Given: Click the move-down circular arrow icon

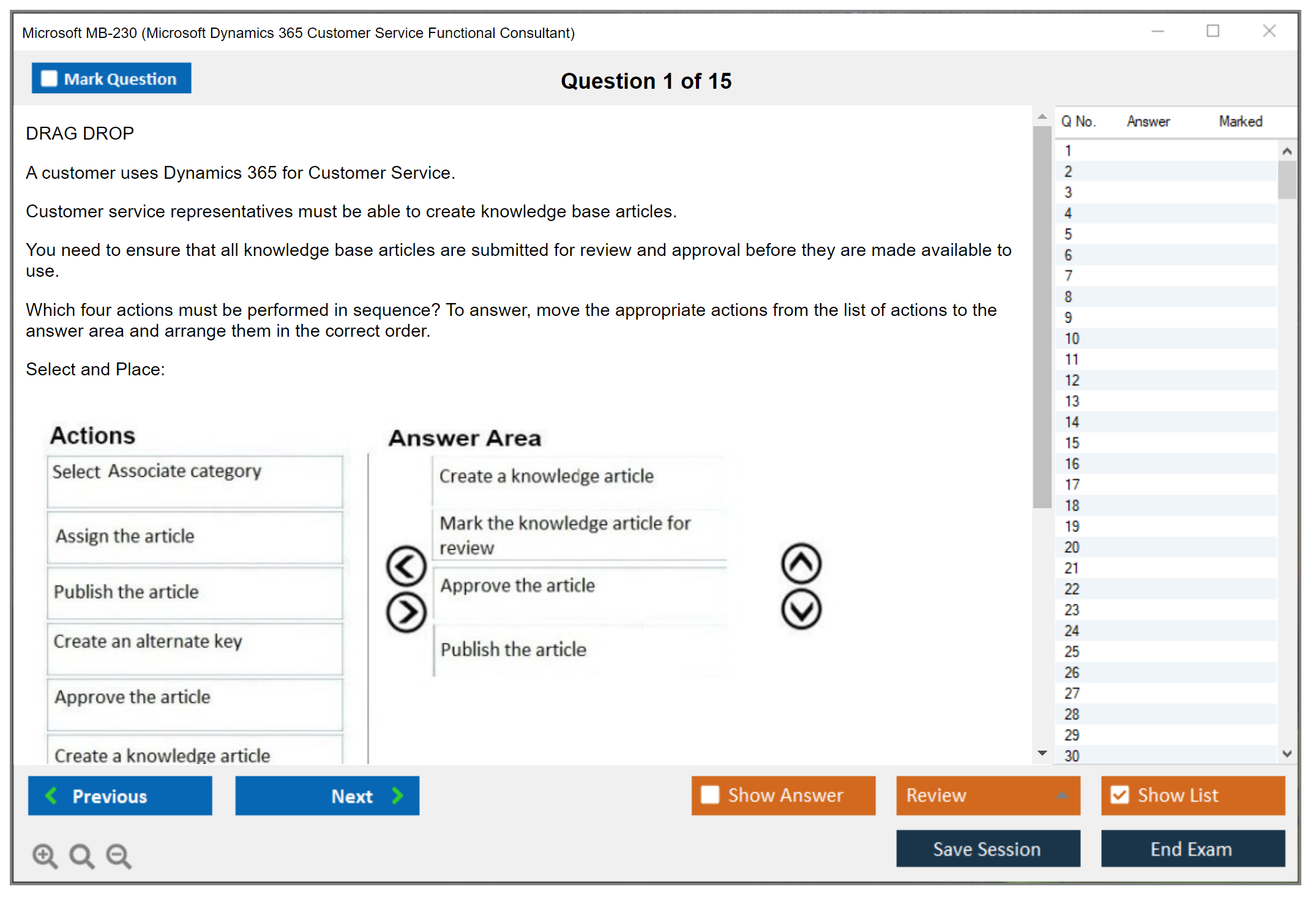Looking at the screenshot, I should coord(801,610).
